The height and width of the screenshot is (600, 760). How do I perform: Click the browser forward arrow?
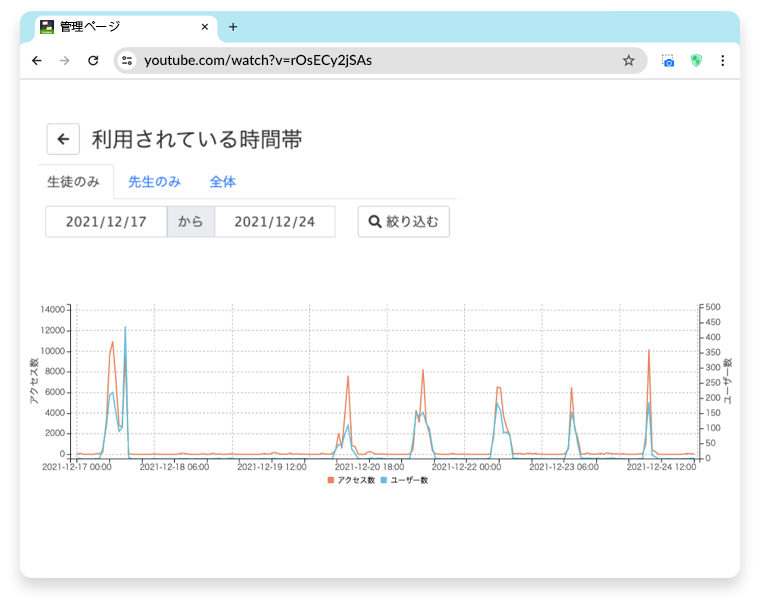[64, 61]
